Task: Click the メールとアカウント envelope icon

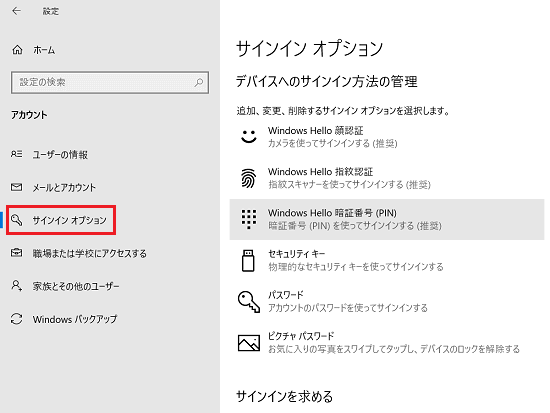Action: coord(16,187)
